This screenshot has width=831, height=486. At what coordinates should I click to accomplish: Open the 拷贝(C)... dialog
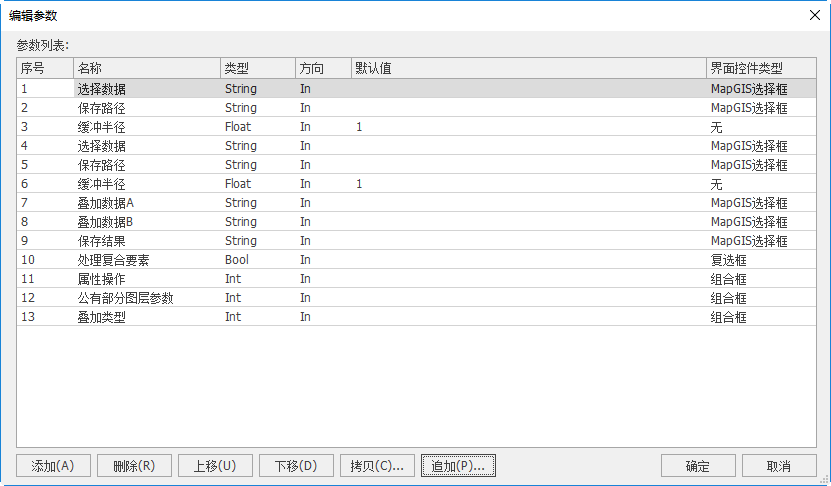click(x=376, y=466)
